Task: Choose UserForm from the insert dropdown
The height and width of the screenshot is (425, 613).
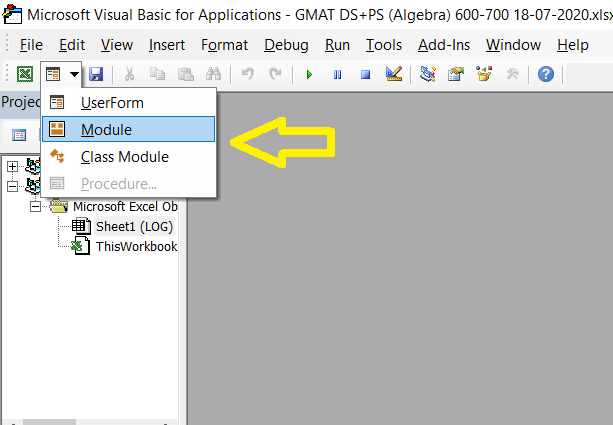Action: click(x=129, y=103)
